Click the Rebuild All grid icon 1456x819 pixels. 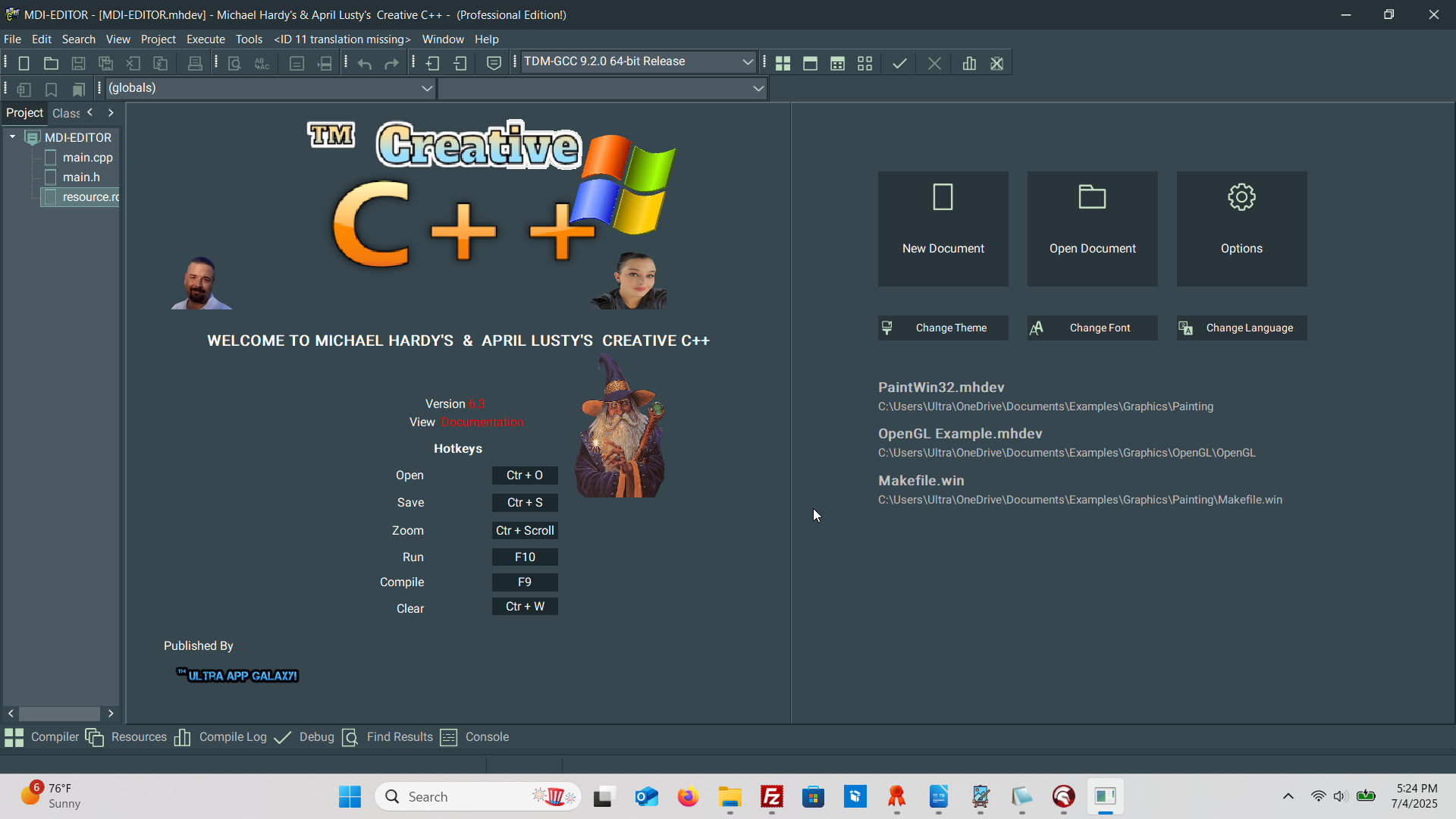coord(864,64)
